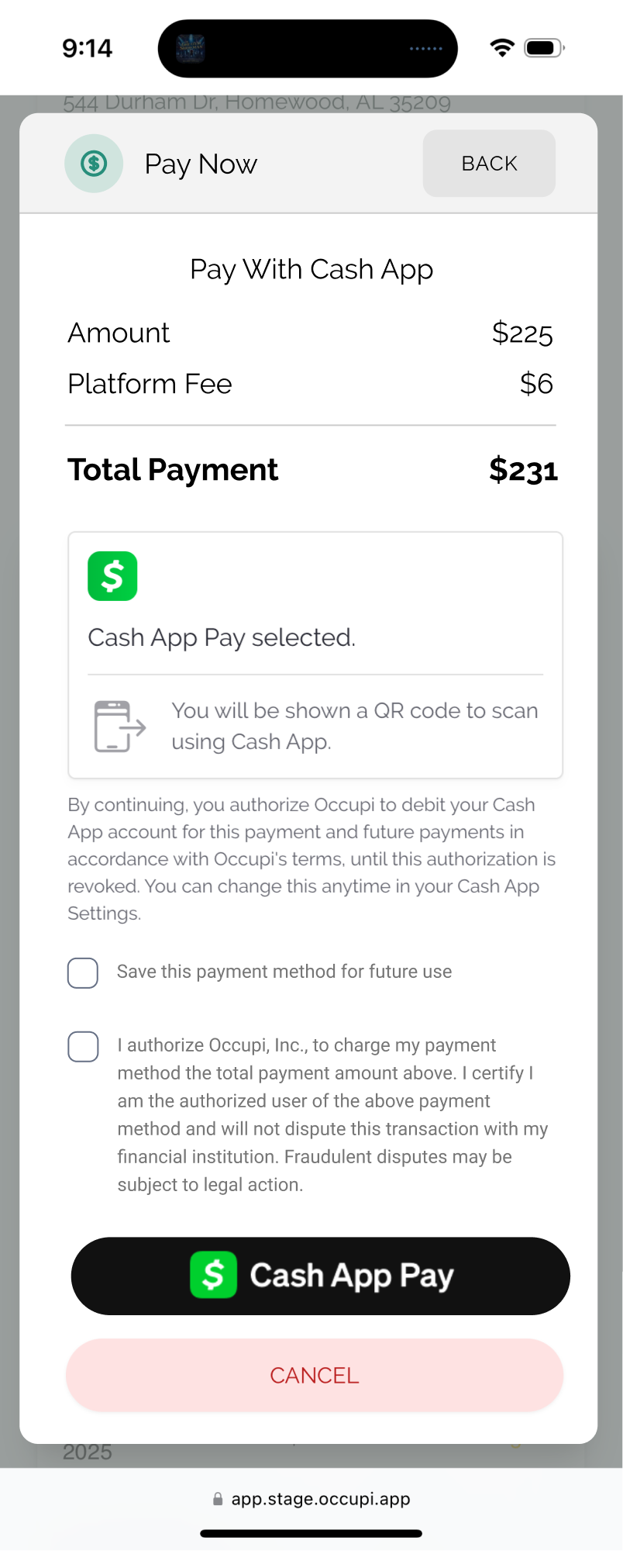
Task: Select the Cash App Pay selected text
Action: (222, 637)
